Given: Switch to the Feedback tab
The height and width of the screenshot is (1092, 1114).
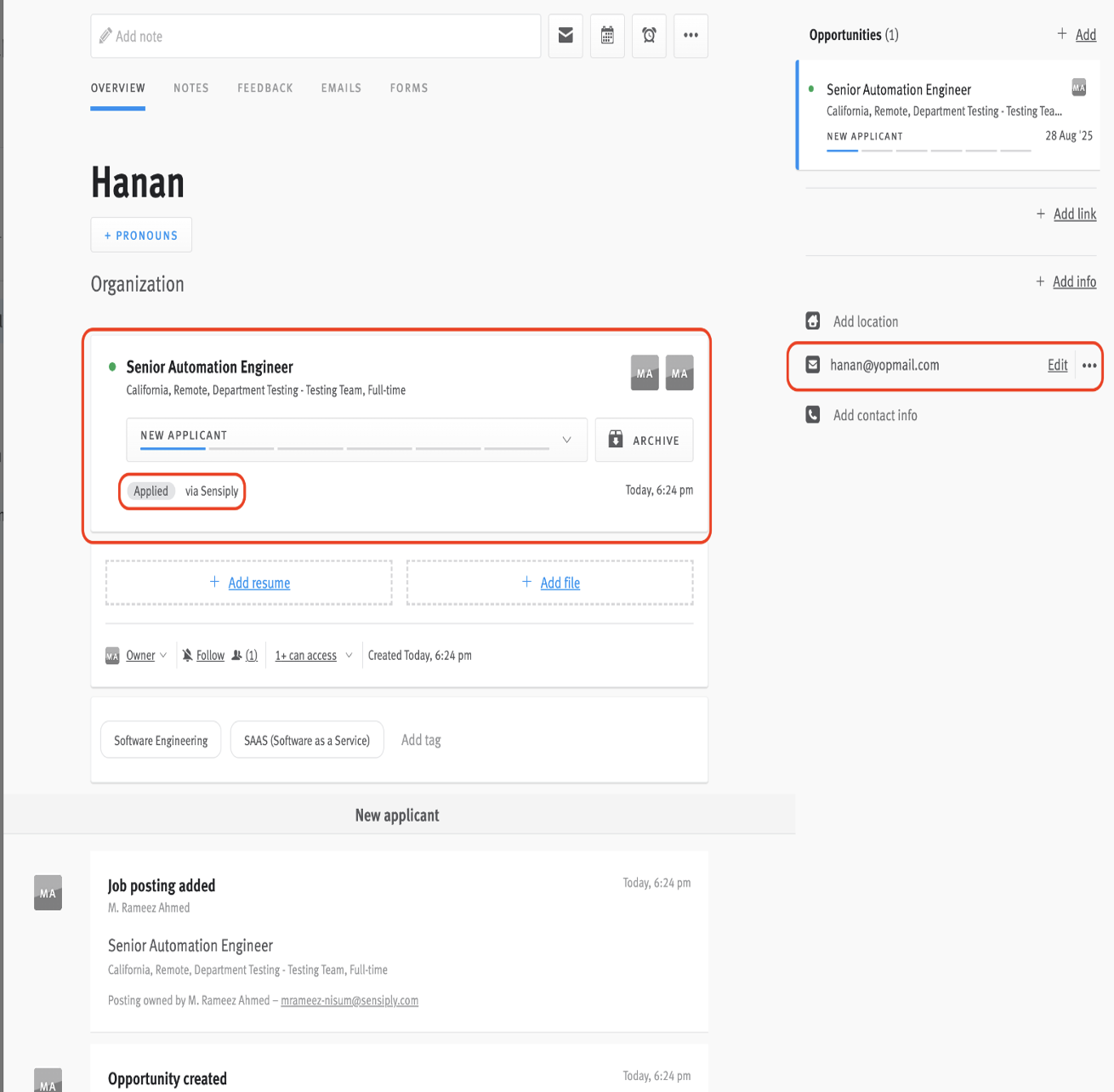Looking at the screenshot, I should (x=264, y=88).
